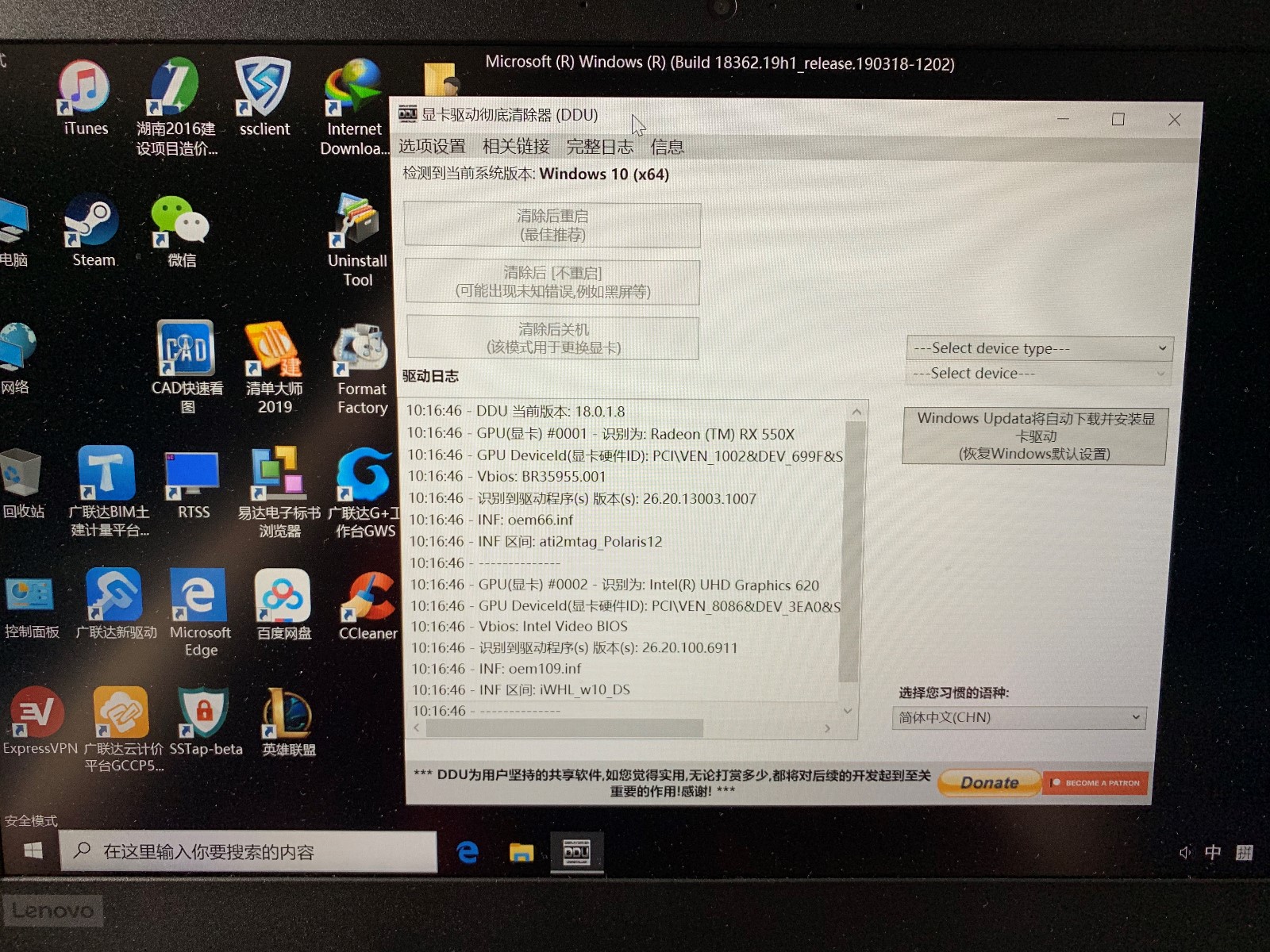
Task: Expand the Select device dropdown
Action: click(1039, 374)
